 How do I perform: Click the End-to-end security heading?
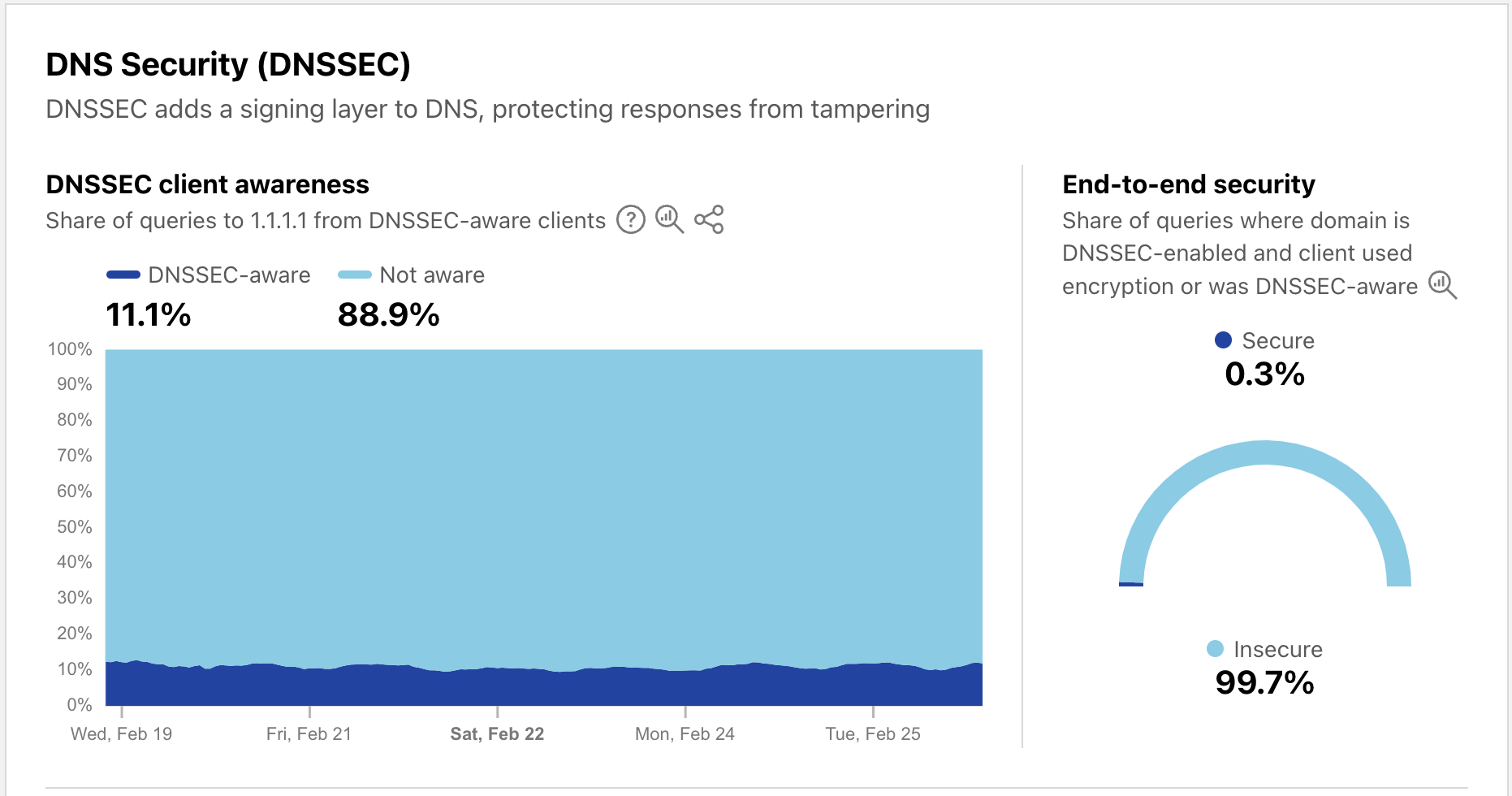(1188, 184)
